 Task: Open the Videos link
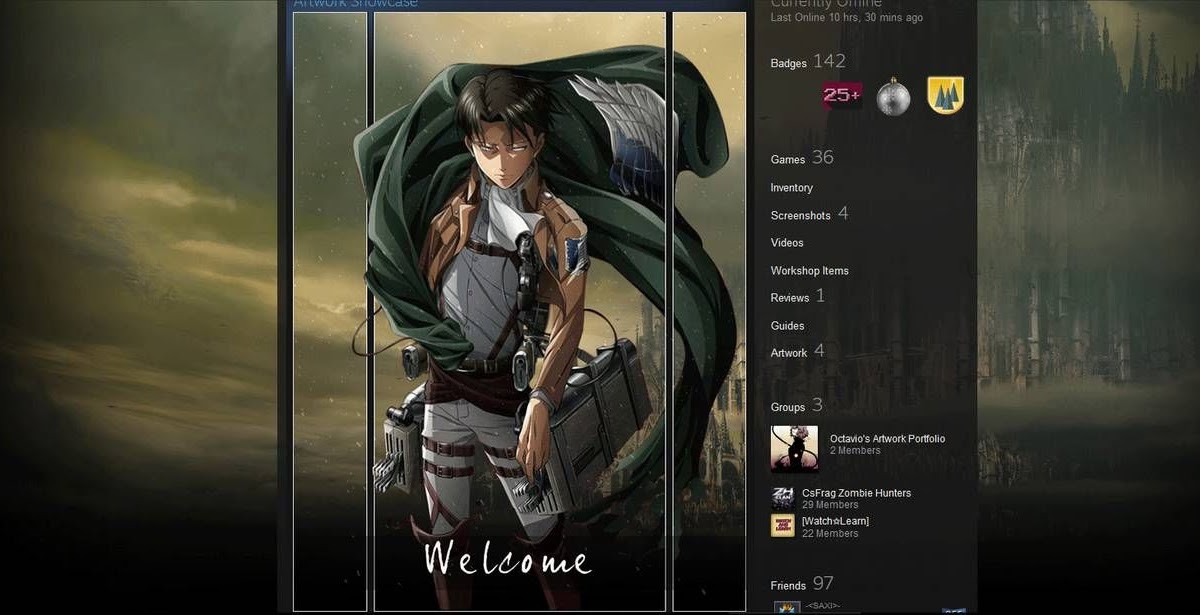click(x=787, y=242)
